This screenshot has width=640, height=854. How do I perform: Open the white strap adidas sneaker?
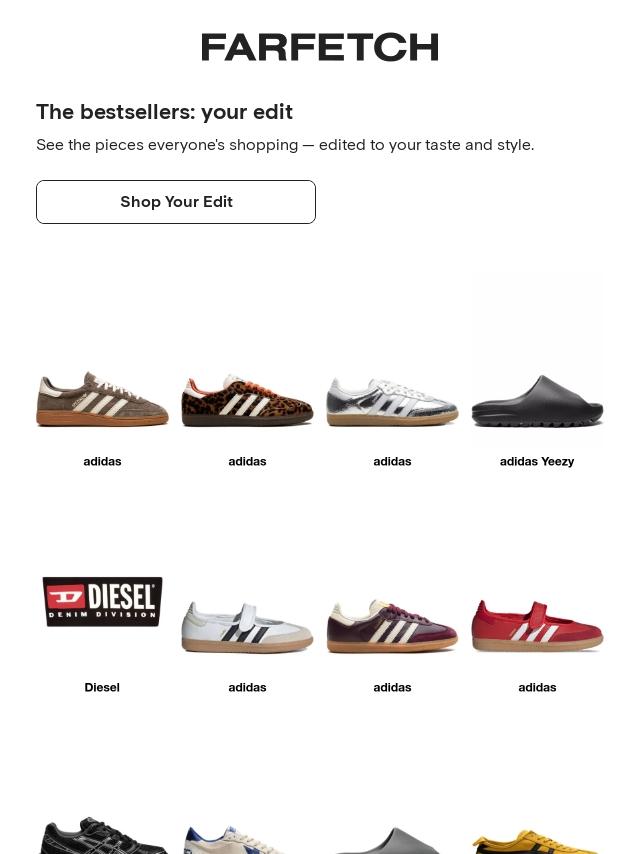pyautogui.click(x=247, y=627)
